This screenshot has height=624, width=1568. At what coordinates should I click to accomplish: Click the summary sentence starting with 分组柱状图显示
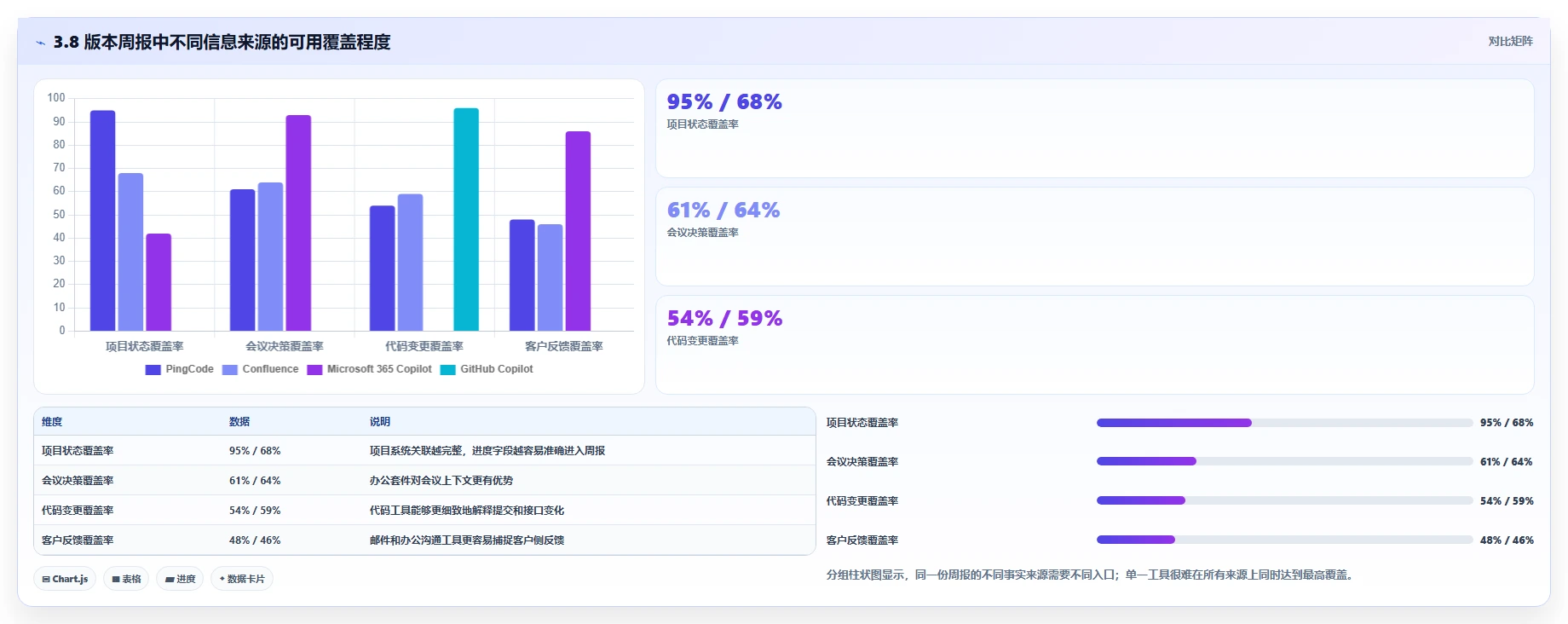click(x=1089, y=575)
